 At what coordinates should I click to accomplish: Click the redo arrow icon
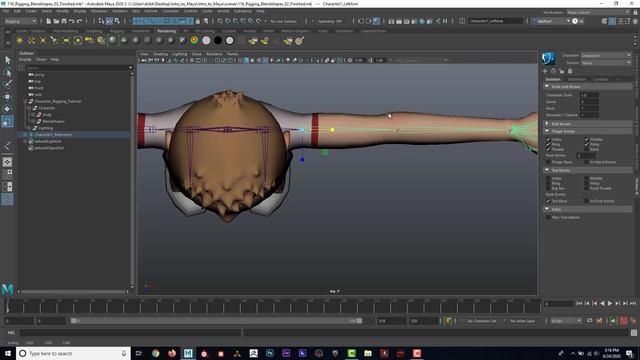[79, 21]
